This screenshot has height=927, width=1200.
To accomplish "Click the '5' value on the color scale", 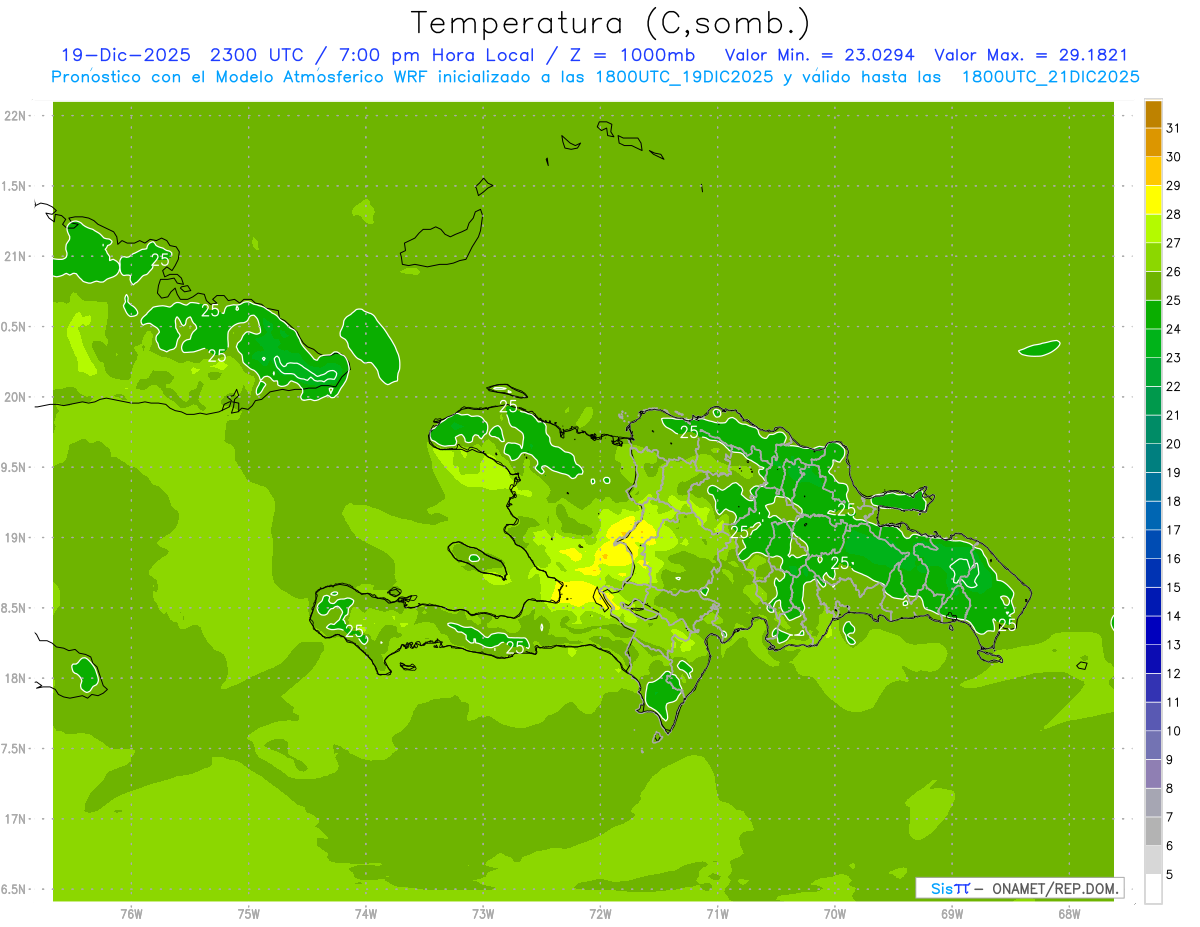I will click(x=1170, y=874).
